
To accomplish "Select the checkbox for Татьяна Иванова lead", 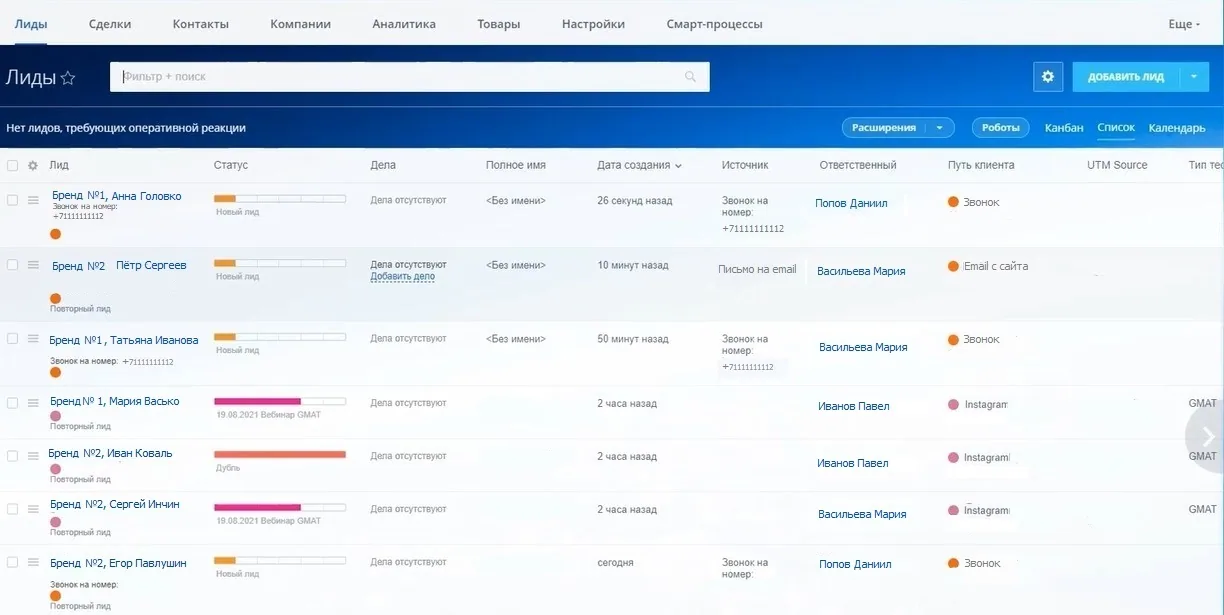I will pyautogui.click(x=13, y=339).
